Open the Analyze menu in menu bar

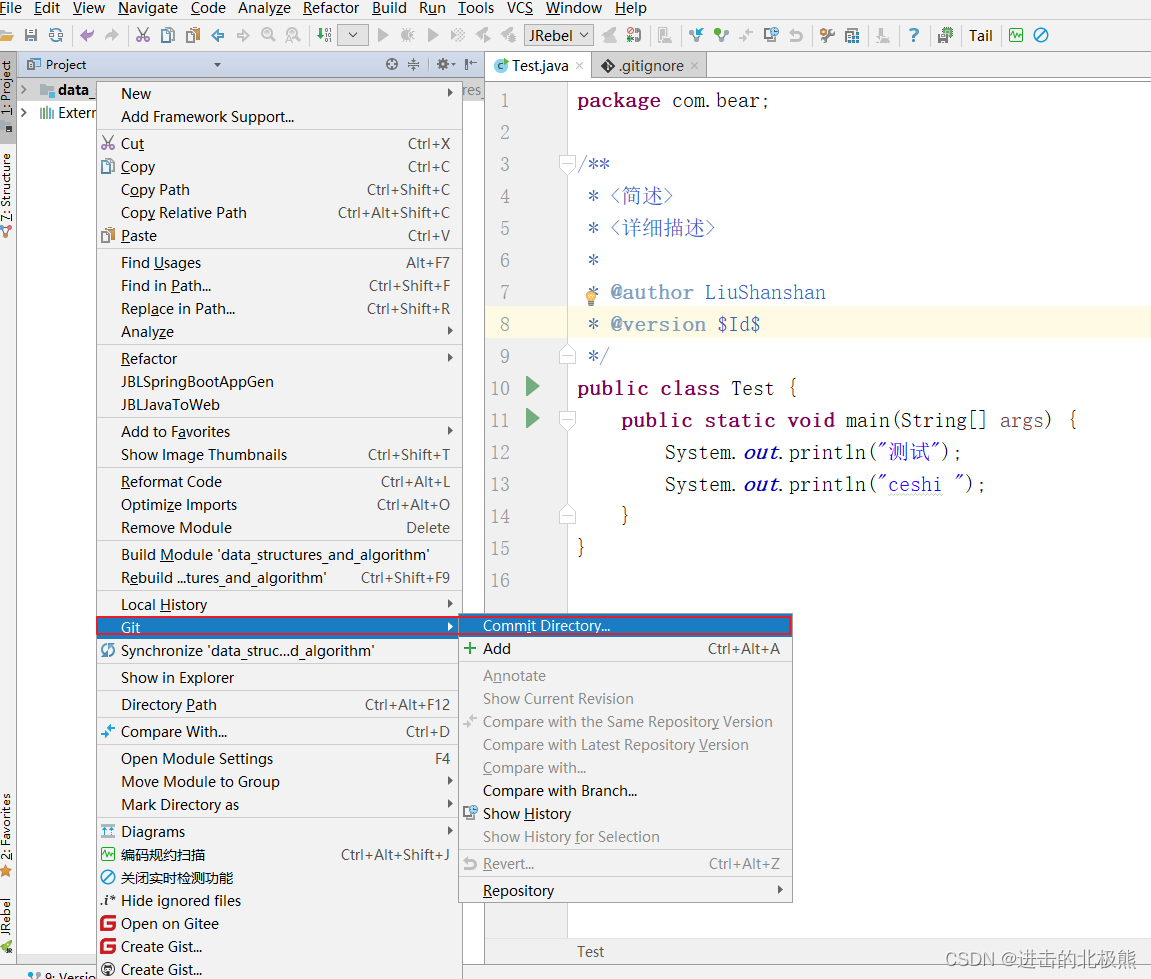tap(264, 8)
